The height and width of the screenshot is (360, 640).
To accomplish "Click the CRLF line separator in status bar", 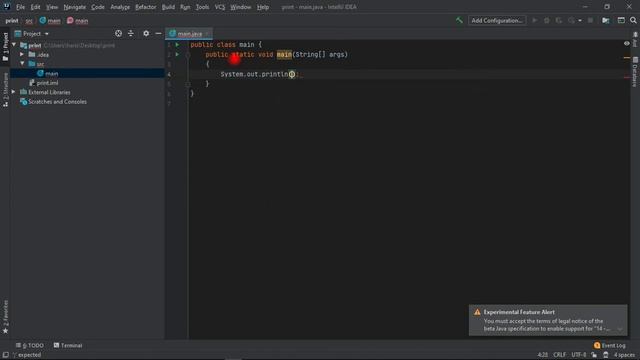I will click(559, 355).
